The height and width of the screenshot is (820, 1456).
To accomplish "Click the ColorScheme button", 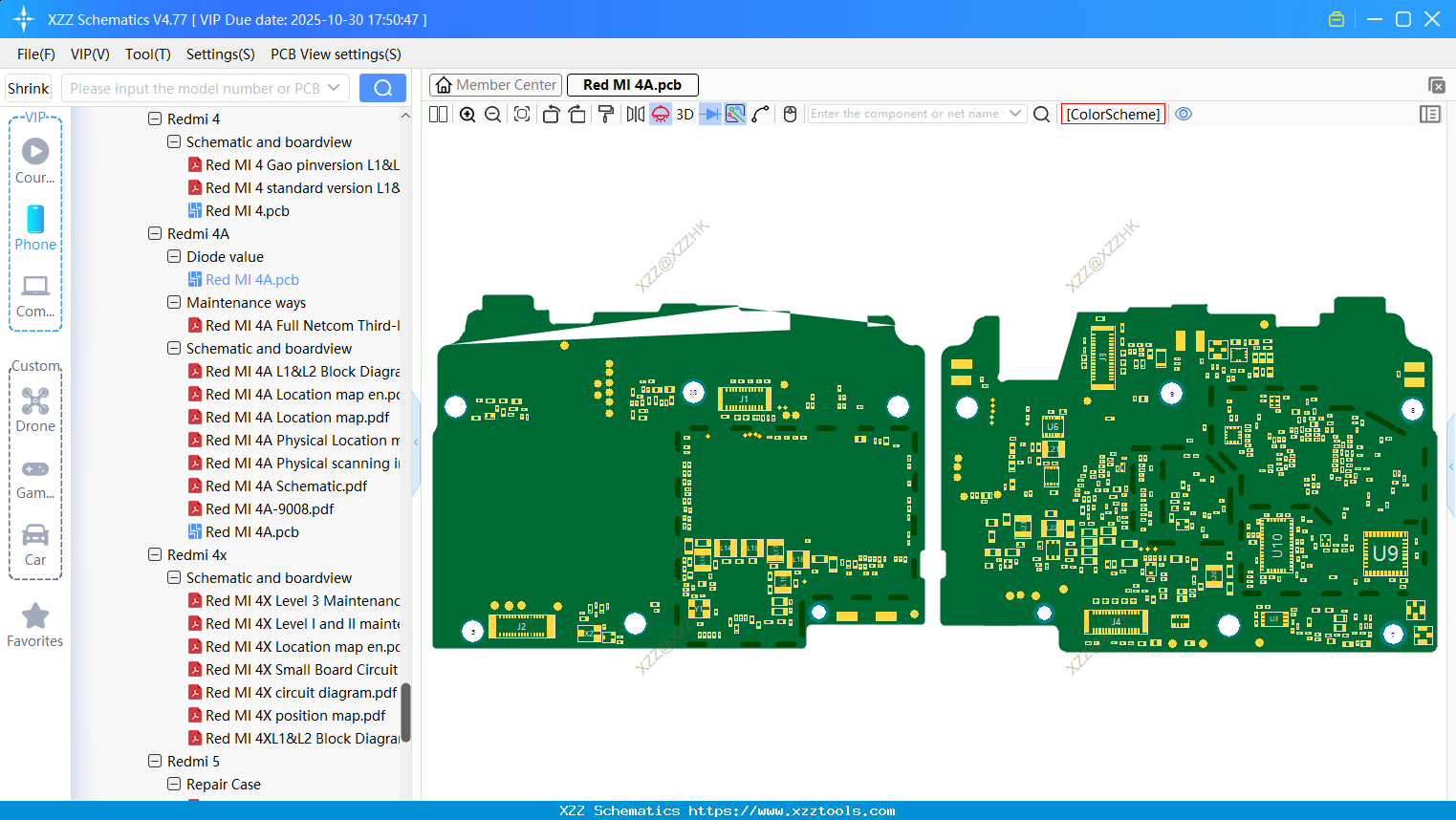I will pos(1113,114).
